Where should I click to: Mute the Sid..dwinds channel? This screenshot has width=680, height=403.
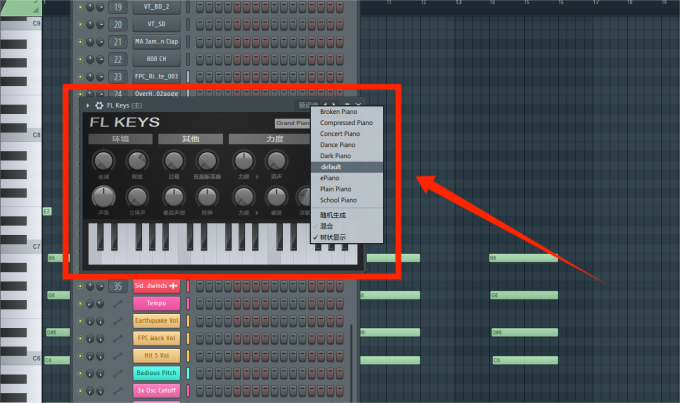80,286
